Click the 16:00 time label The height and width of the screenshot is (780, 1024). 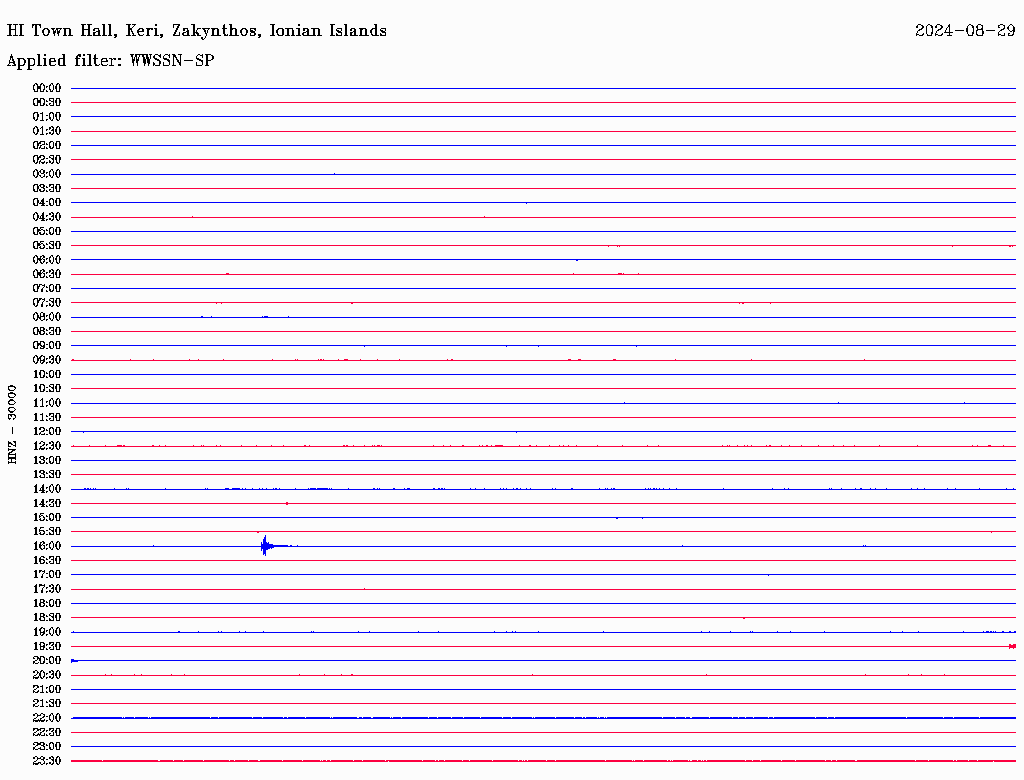coord(47,546)
